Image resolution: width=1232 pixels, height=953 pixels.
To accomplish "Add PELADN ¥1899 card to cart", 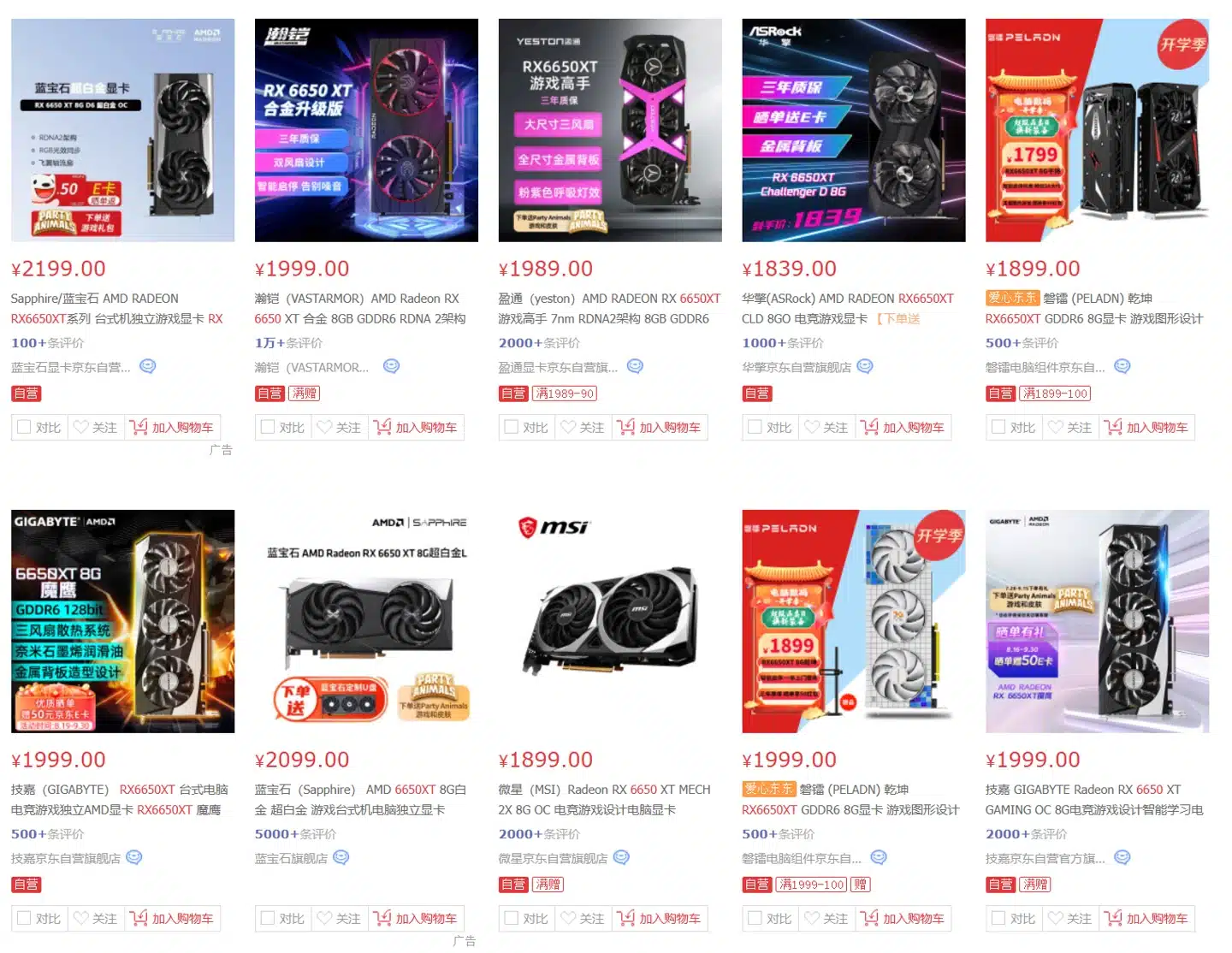I will [1147, 427].
